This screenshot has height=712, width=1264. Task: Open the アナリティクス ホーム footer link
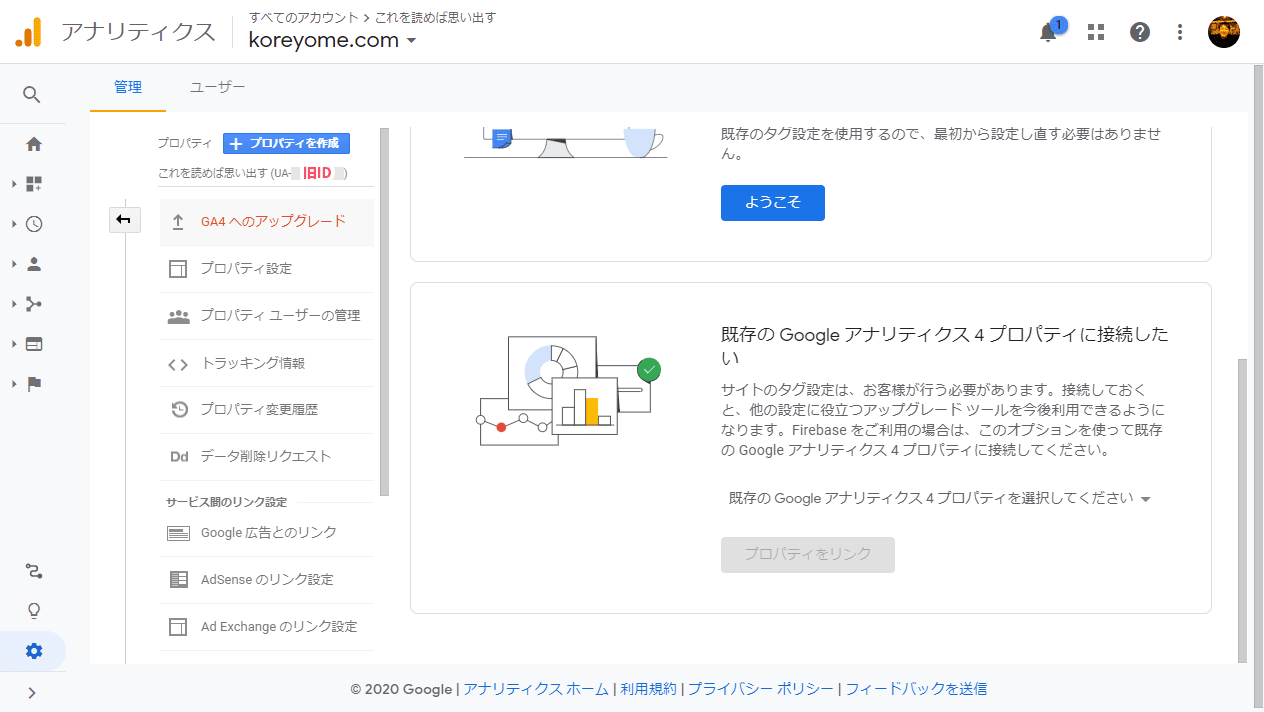(x=536, y=689)
